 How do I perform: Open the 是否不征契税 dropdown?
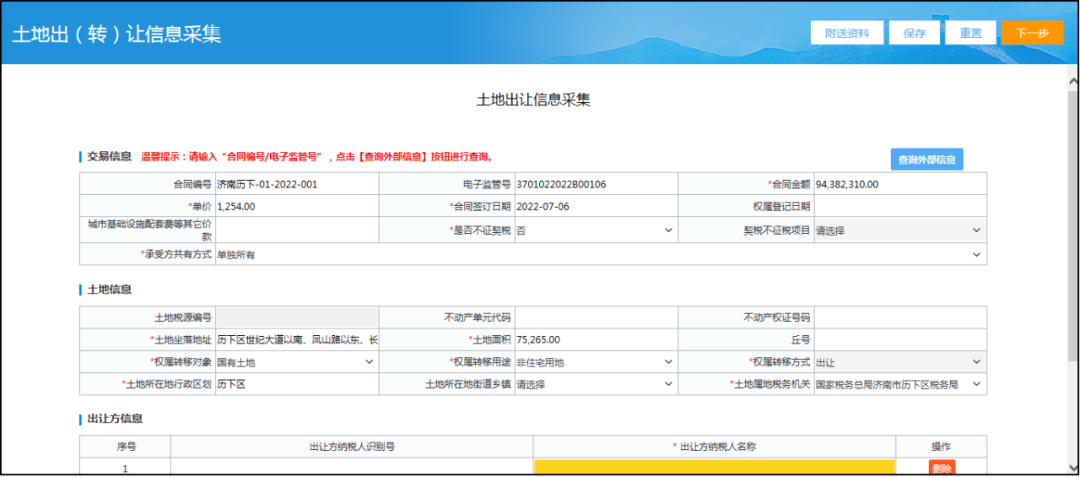[x=594, y=231]
